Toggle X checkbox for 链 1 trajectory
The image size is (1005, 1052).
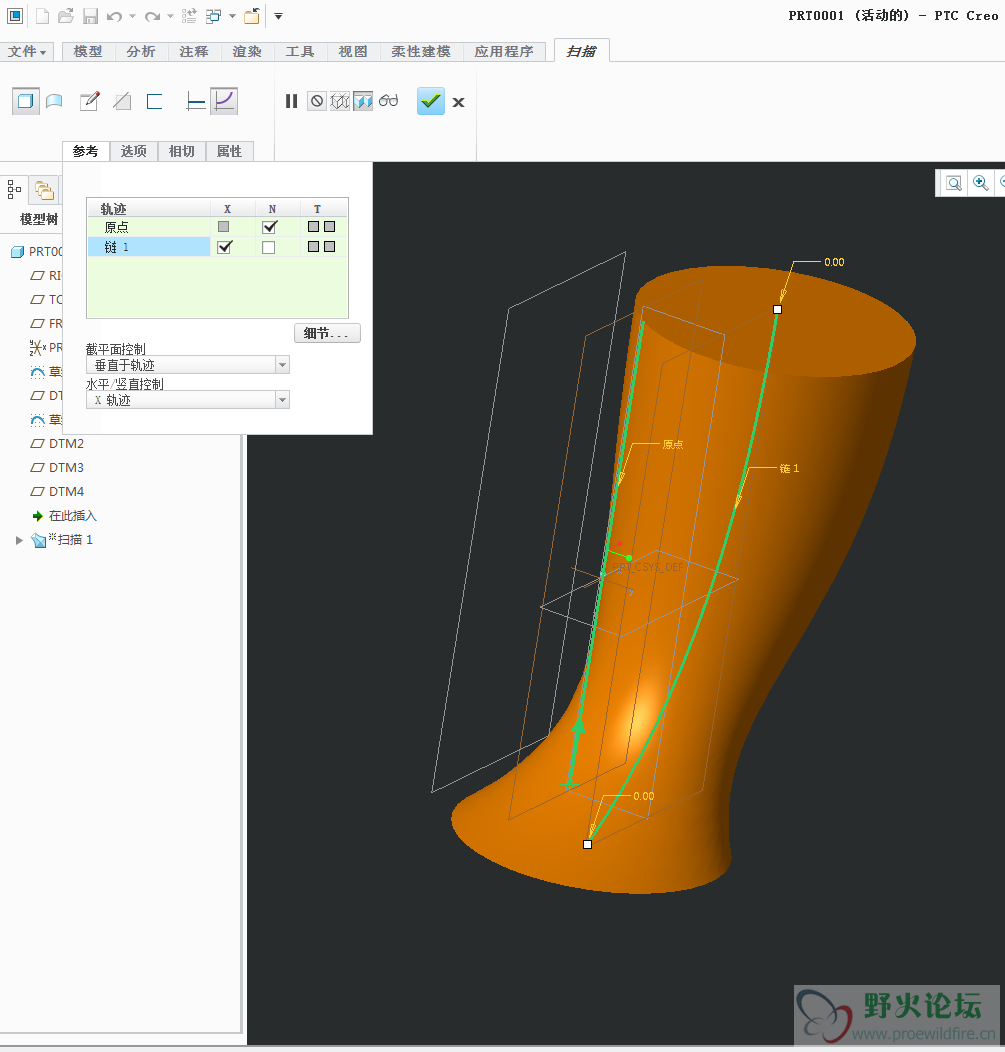tap(225, 247)
